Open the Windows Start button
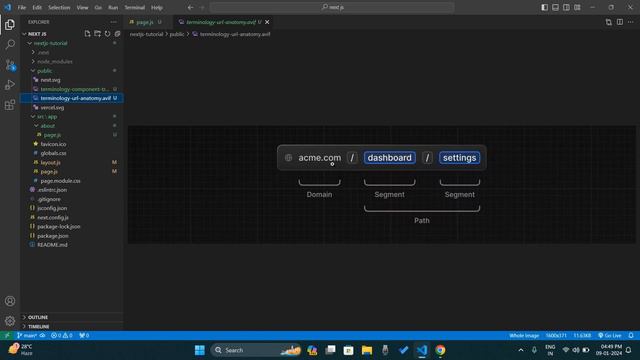Viewport: 640px width, 360px height. (x=200, y=350)
